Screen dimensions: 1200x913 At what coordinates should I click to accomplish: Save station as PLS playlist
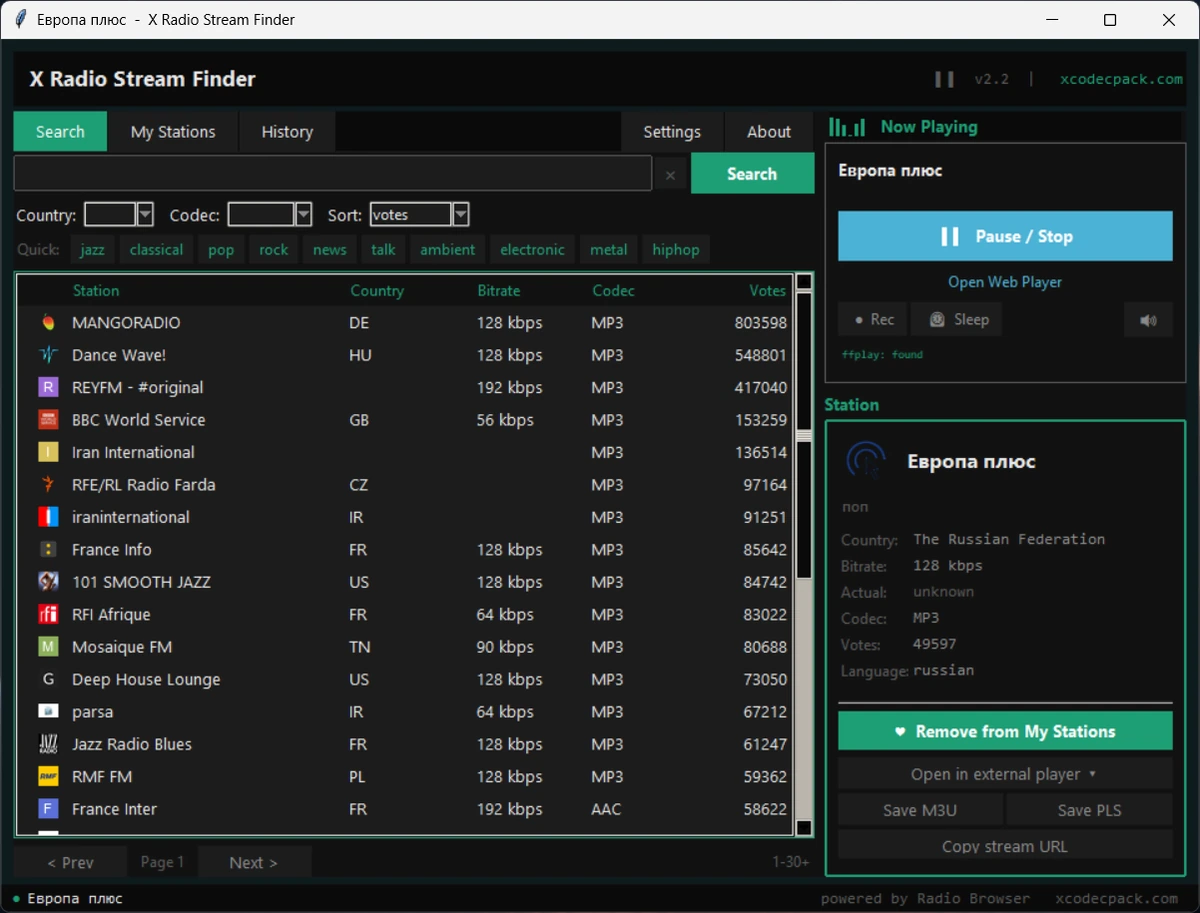1089,810
